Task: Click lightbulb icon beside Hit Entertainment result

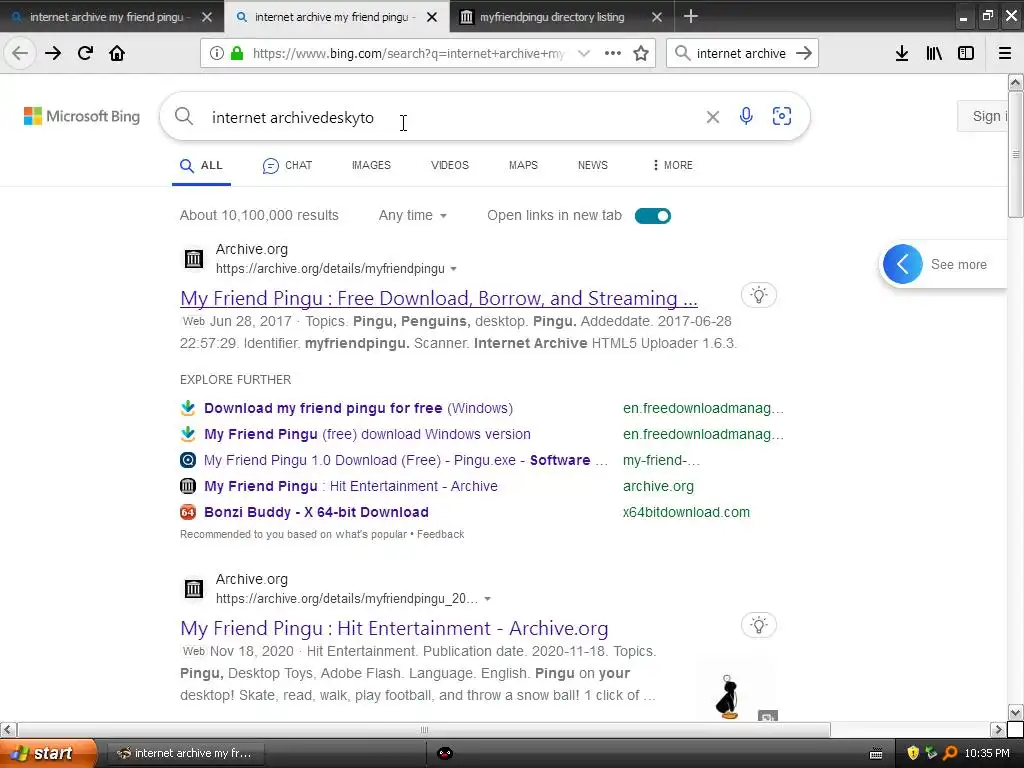Action: [759, 626]
